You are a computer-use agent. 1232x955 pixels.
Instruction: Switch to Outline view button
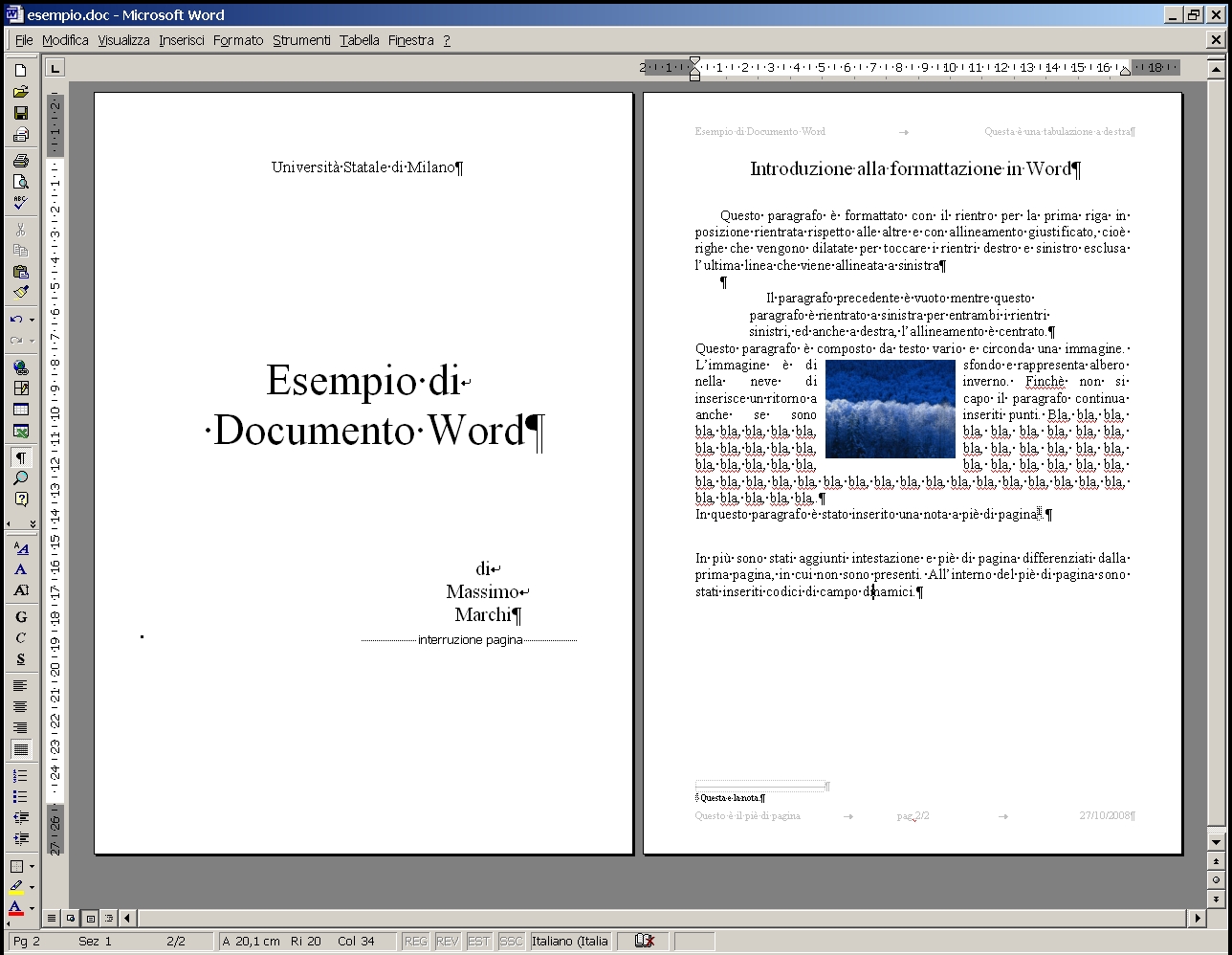click(108, 918)
